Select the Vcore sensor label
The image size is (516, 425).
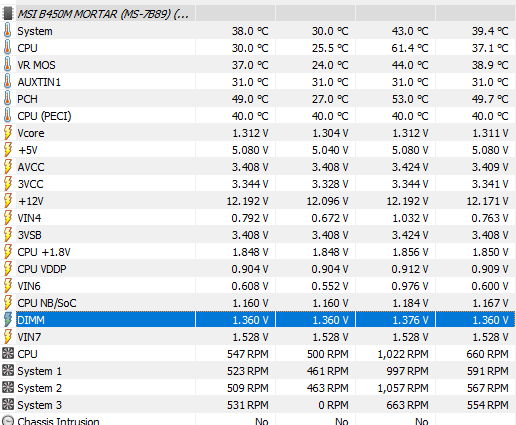tap(31, 133)
